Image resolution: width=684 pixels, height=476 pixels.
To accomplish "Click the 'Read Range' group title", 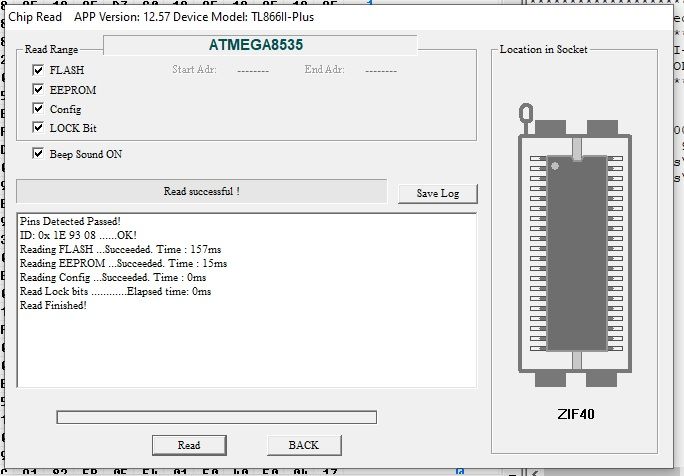I will pos(51,49).
